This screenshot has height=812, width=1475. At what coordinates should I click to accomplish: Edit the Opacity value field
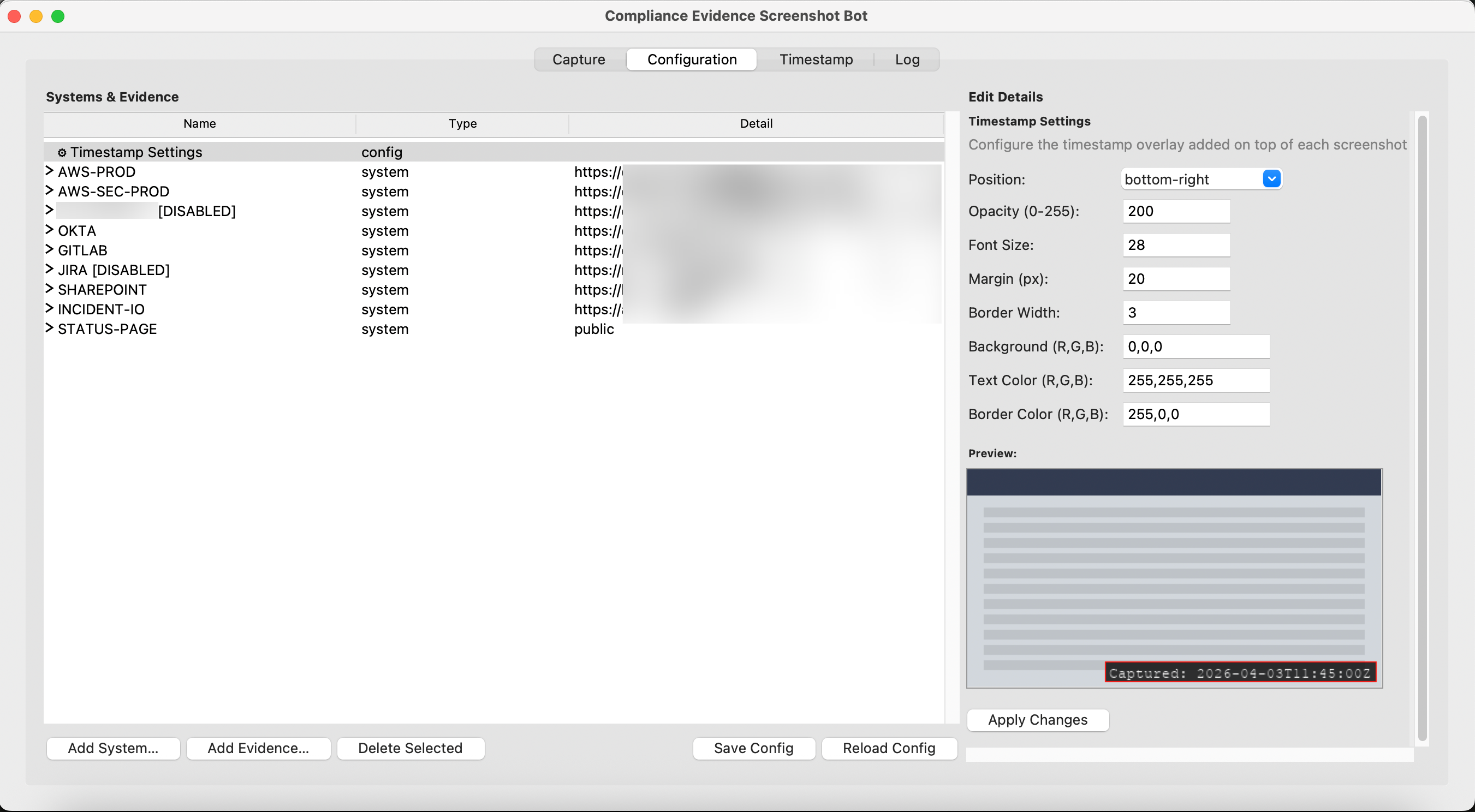tap(1175, 211)
